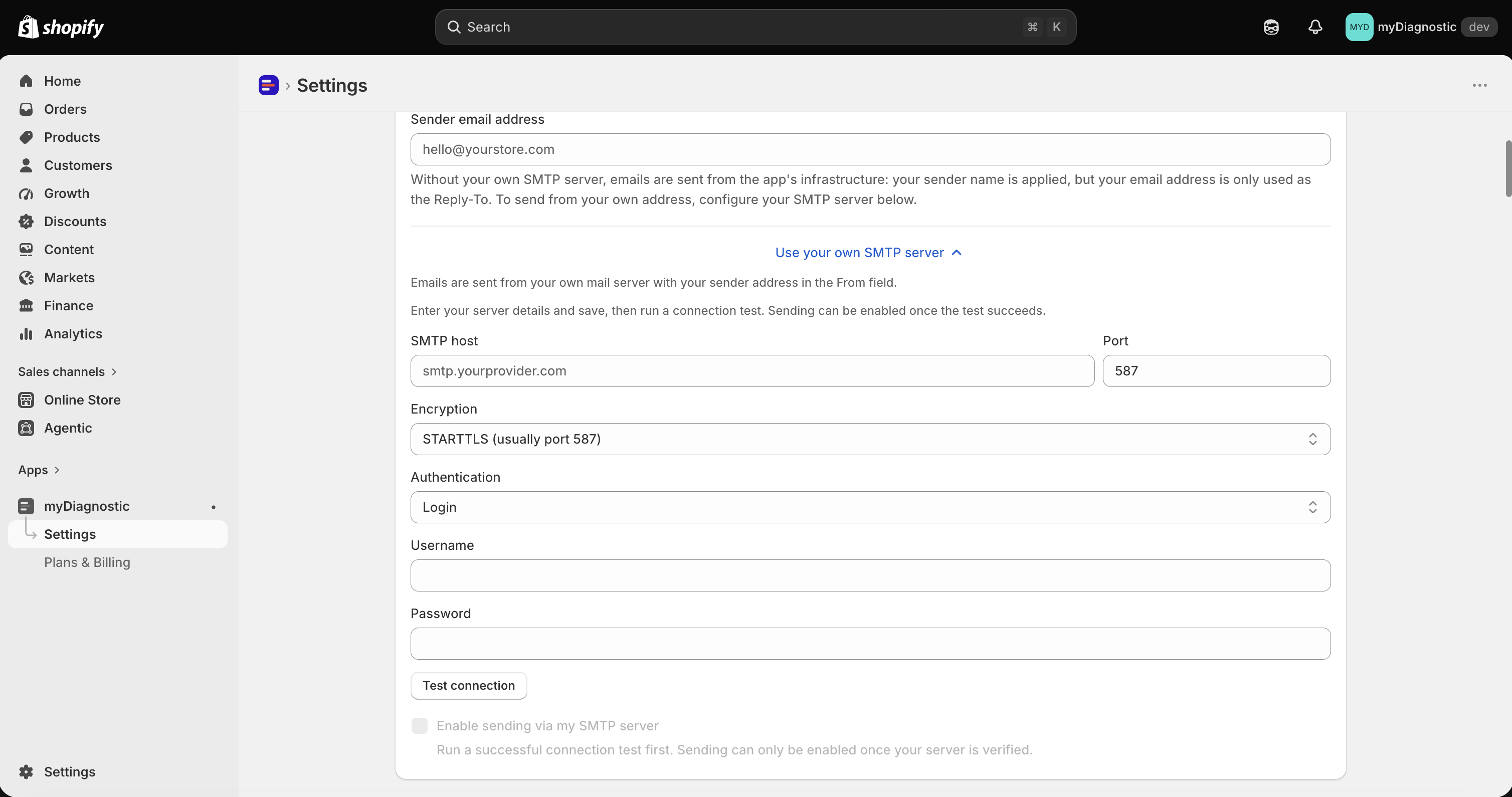This screenshot has height=797, width=1512.
Task: Expand the Apps section
Action: tap(39, 470)
